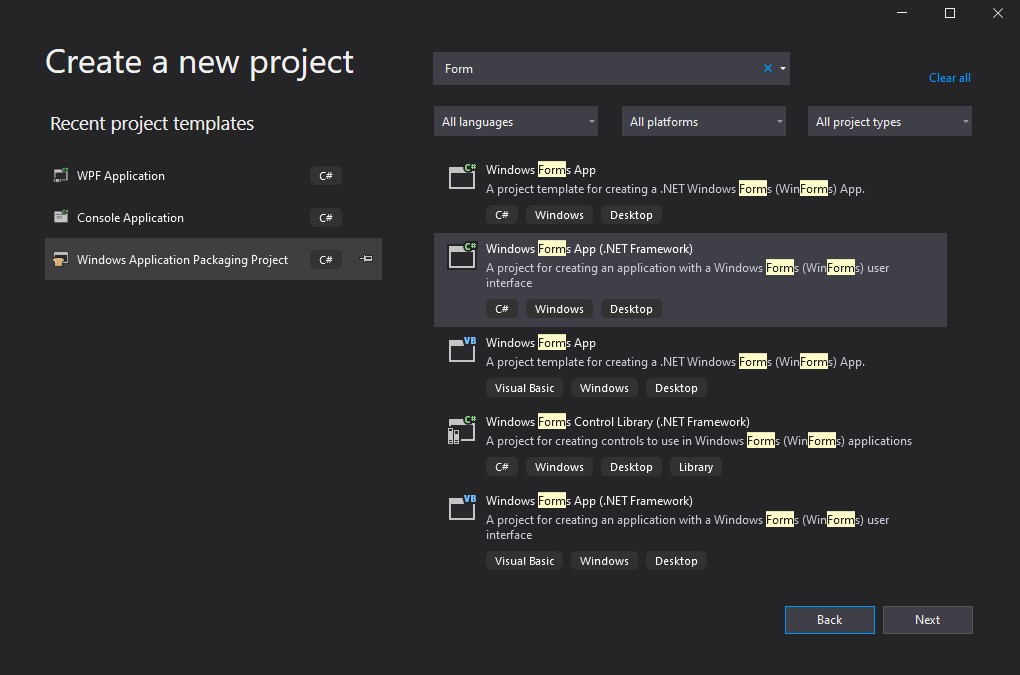The width and height of the screenshot is (1020, 675).
Task: Clear the search box with X icon
Action: tap(768, 69)
